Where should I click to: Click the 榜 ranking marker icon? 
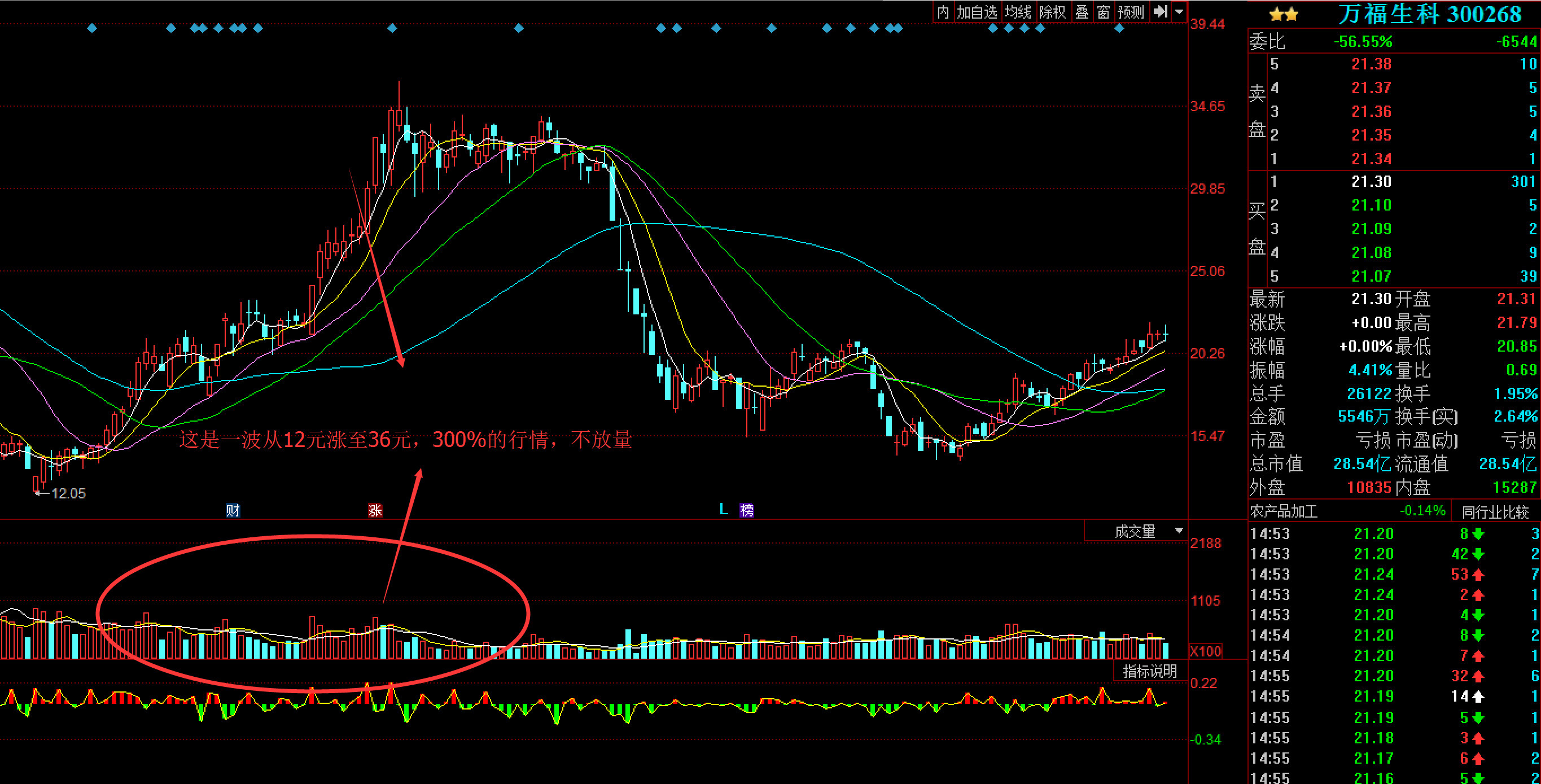click(x=747, y=510)
